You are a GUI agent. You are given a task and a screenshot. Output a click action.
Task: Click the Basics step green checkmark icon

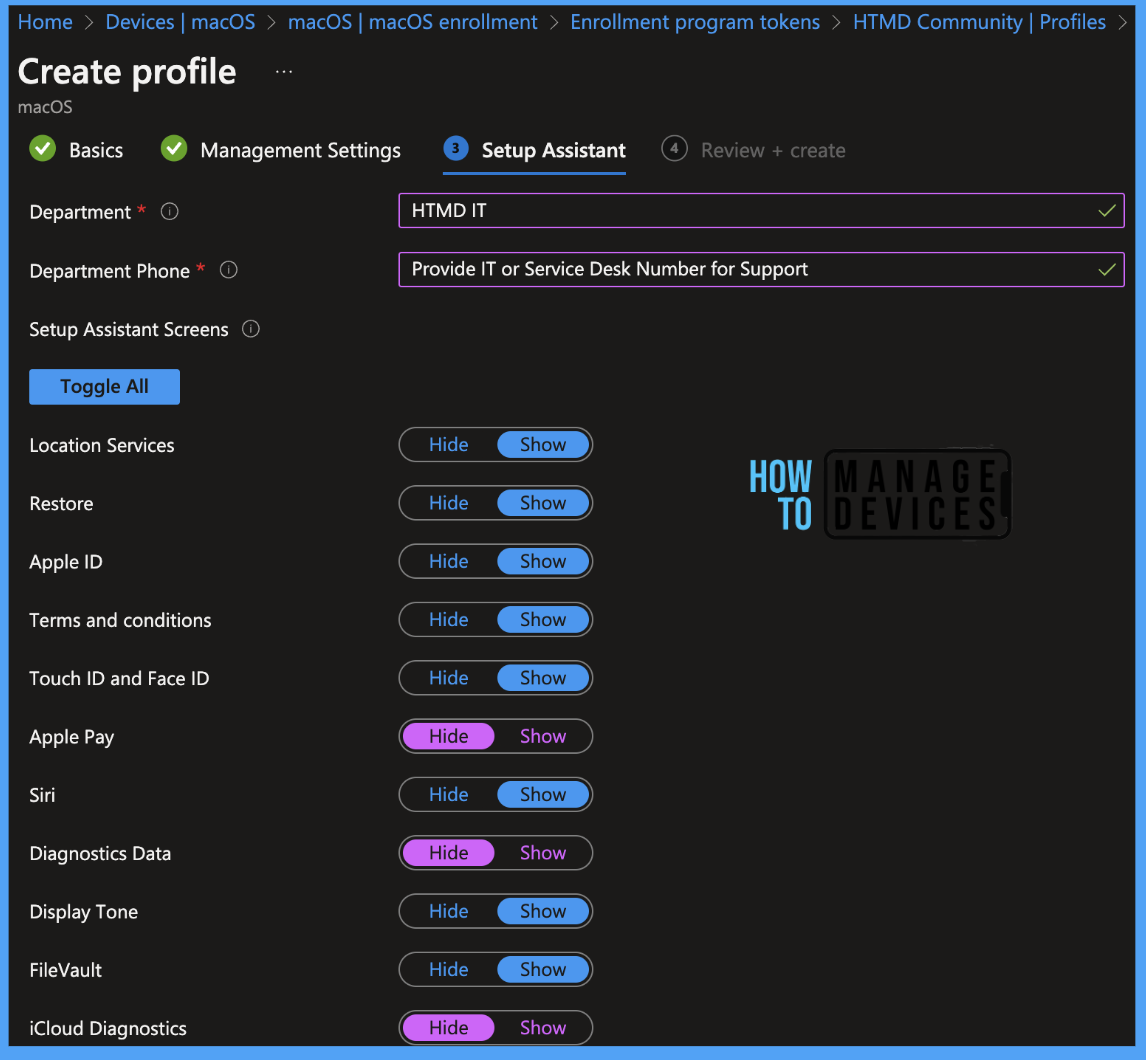click(42, 148)
